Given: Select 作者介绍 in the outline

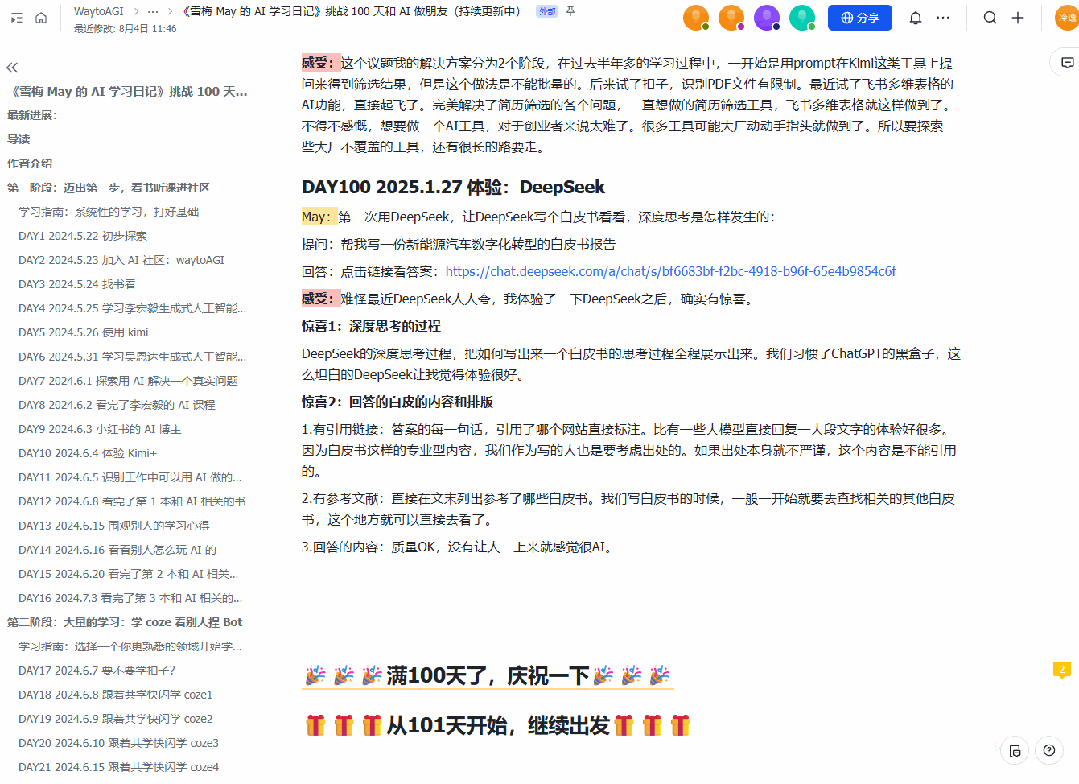Looking at the screenshot, I should point(30,163).
